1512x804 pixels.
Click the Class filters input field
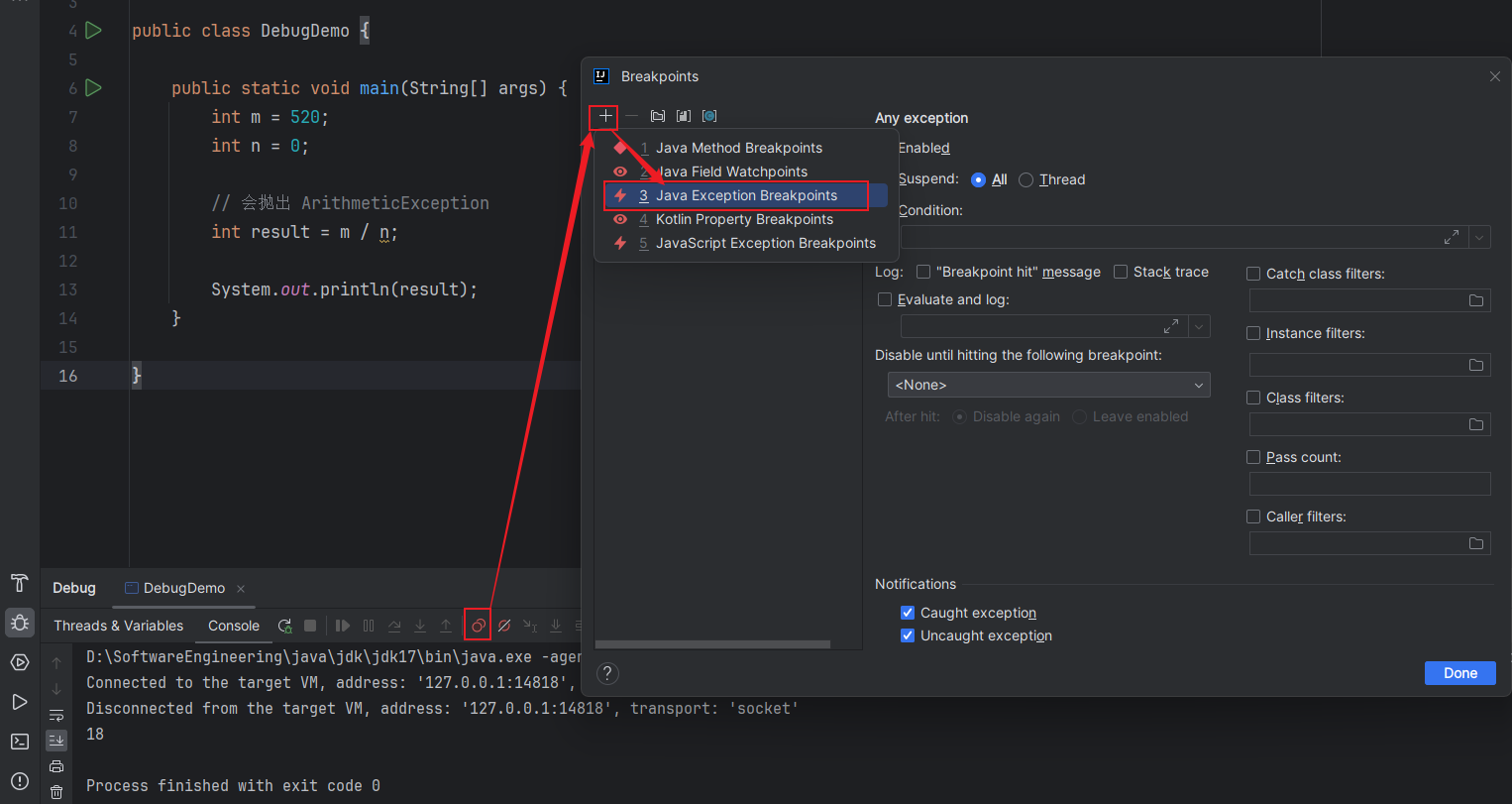coord(1357,424)
